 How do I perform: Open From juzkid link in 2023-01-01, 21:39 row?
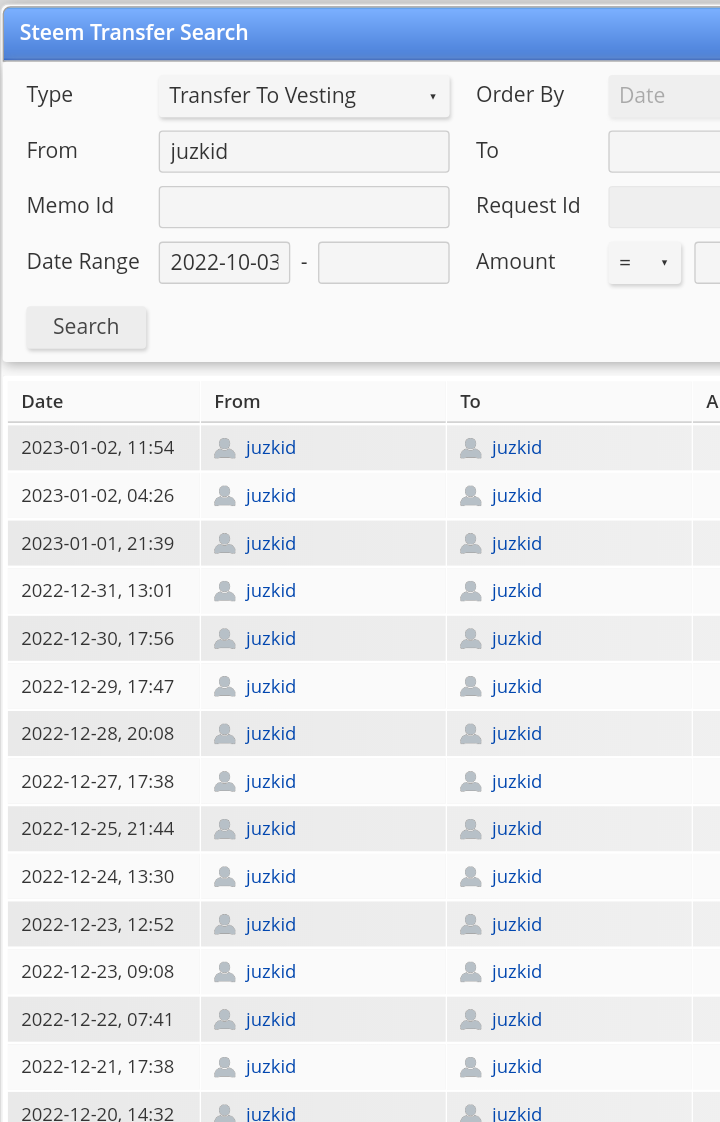271,544
